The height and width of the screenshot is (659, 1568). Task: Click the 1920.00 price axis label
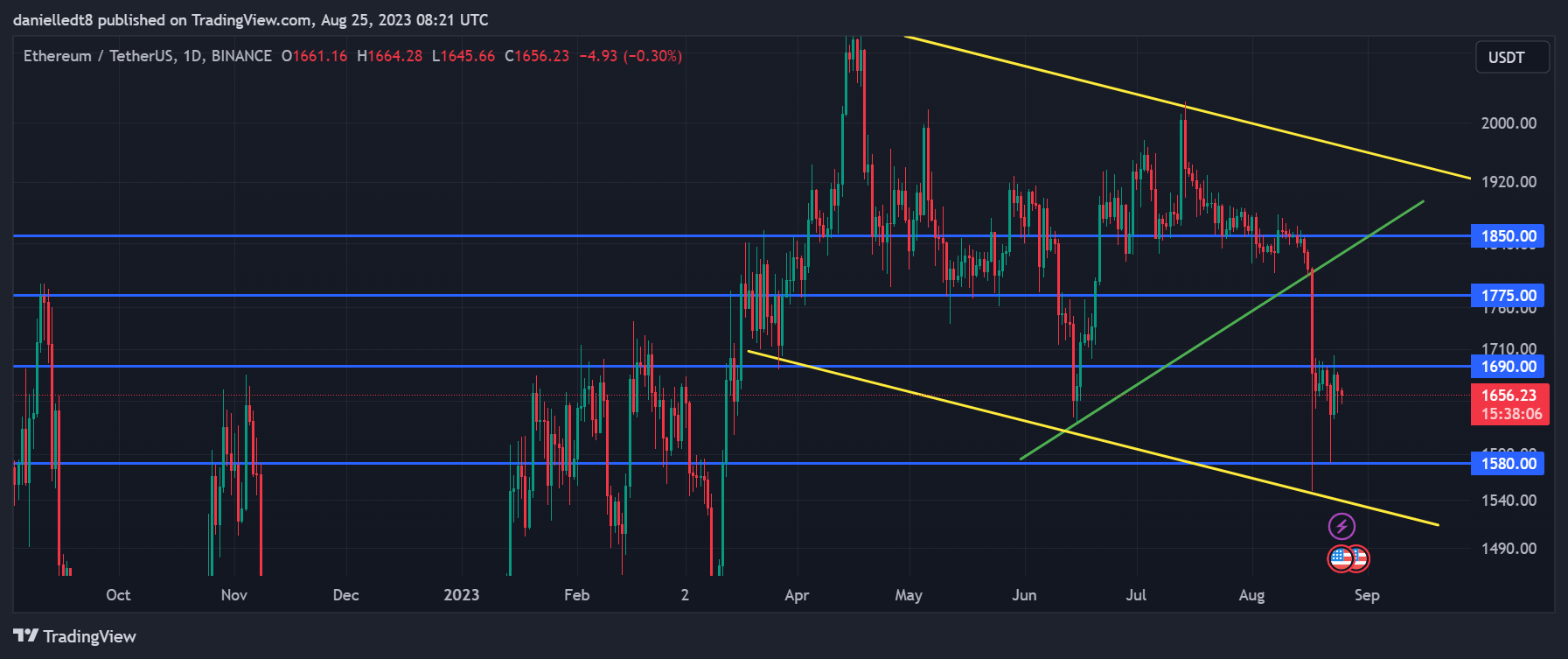pos(1509,182)
